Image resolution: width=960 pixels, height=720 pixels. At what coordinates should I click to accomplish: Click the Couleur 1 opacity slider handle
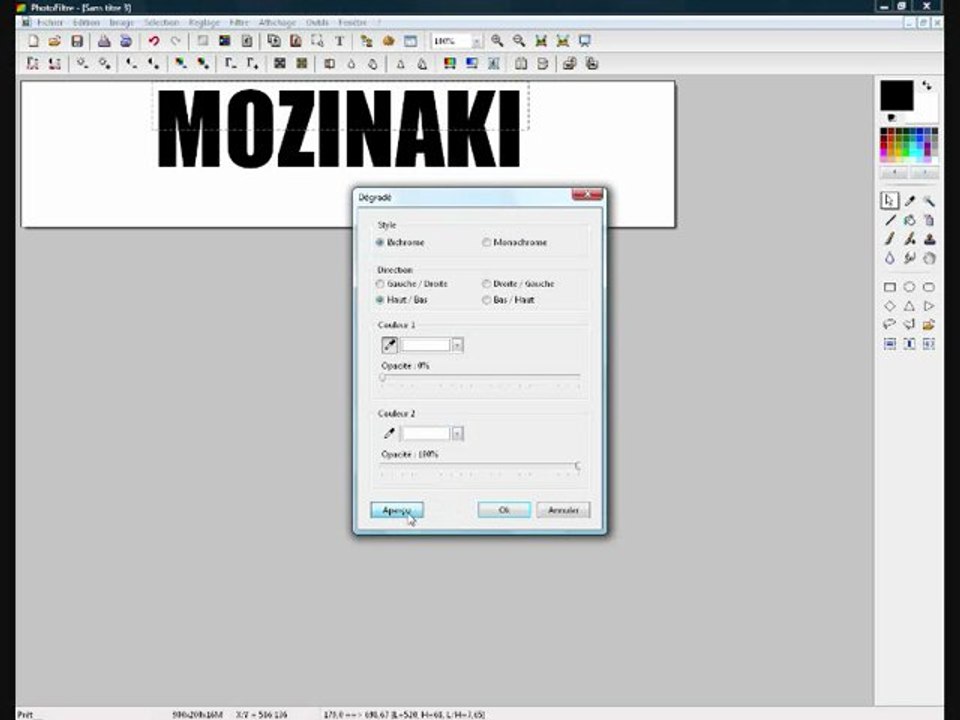(x=383, y=378)
